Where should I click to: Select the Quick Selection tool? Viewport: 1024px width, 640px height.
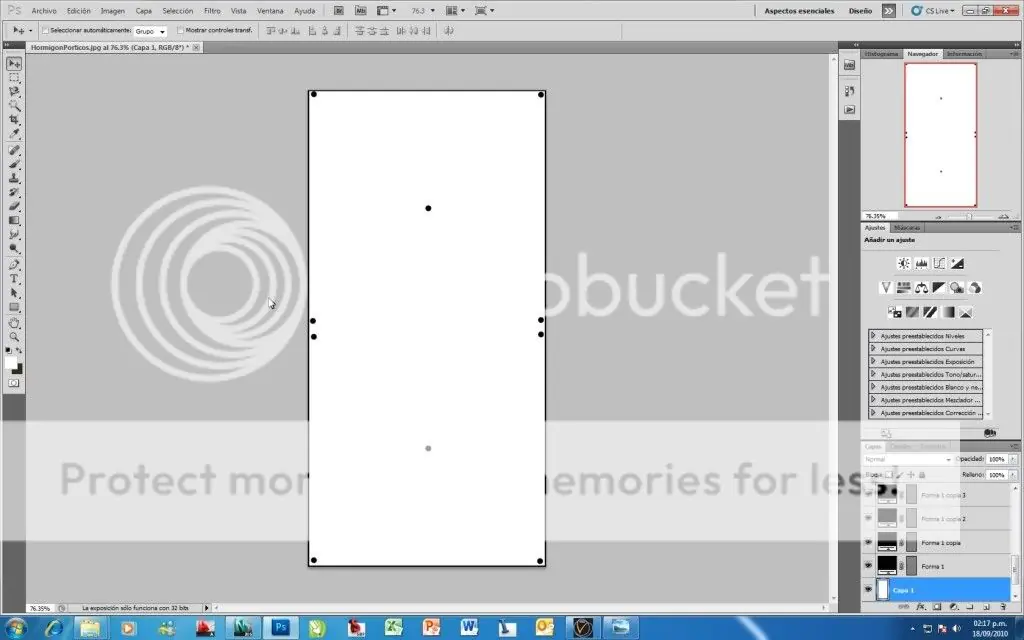[14, 105]
